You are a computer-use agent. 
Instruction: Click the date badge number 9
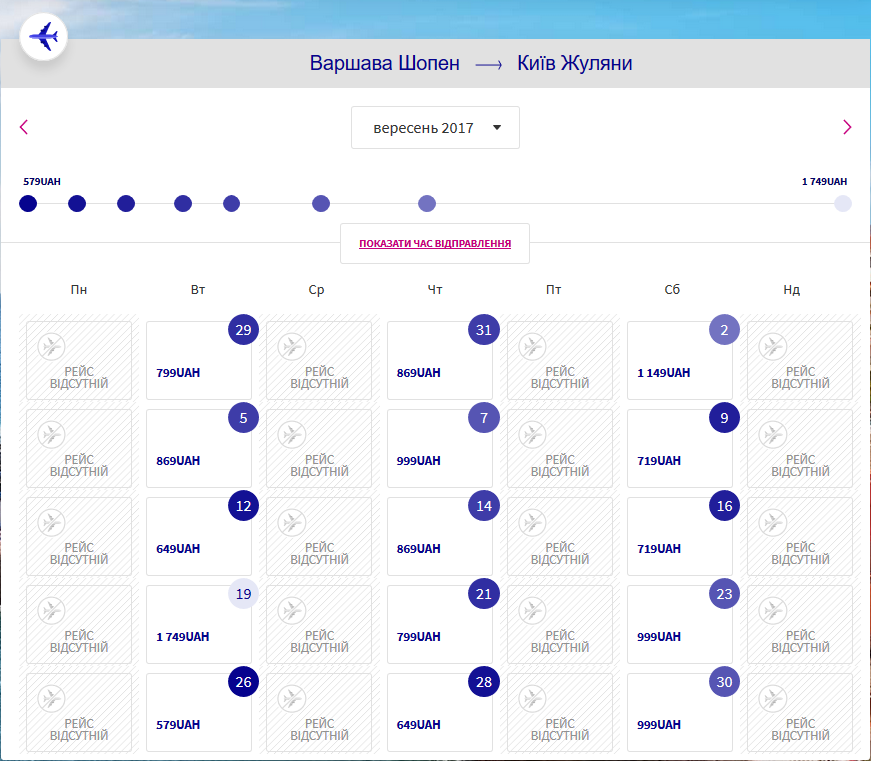tap(725, 418)
